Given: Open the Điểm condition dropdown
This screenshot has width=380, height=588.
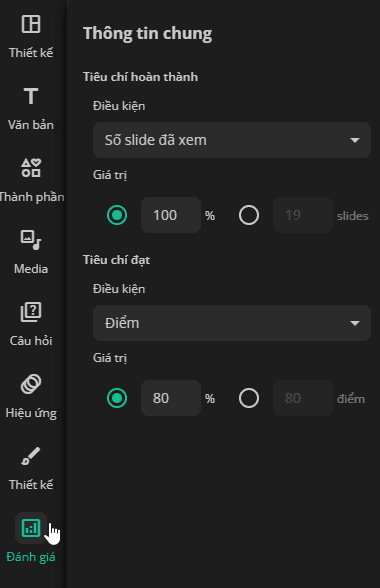Looking at the screenshot, I should (232, 323).
